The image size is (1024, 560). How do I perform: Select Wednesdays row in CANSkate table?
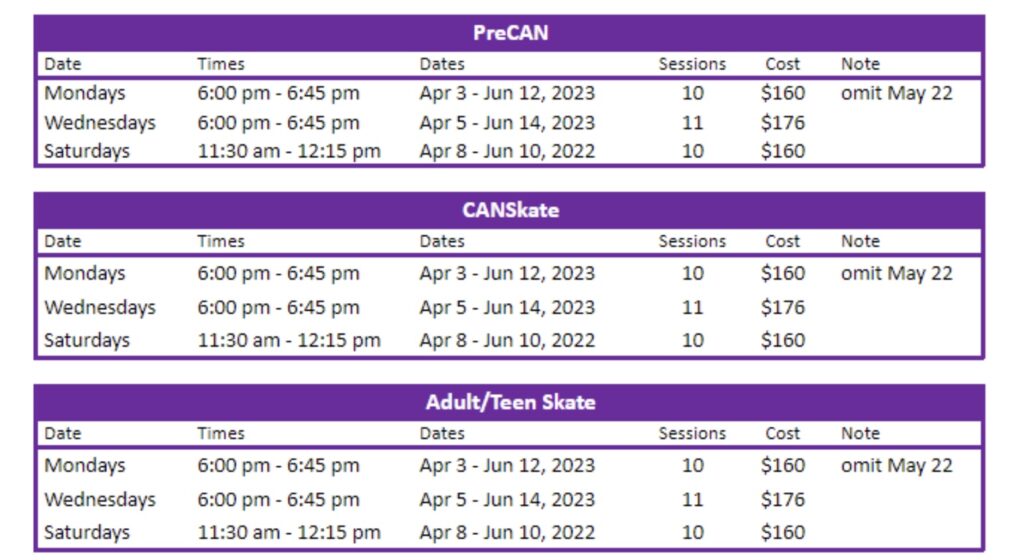(x=510, y=307)
